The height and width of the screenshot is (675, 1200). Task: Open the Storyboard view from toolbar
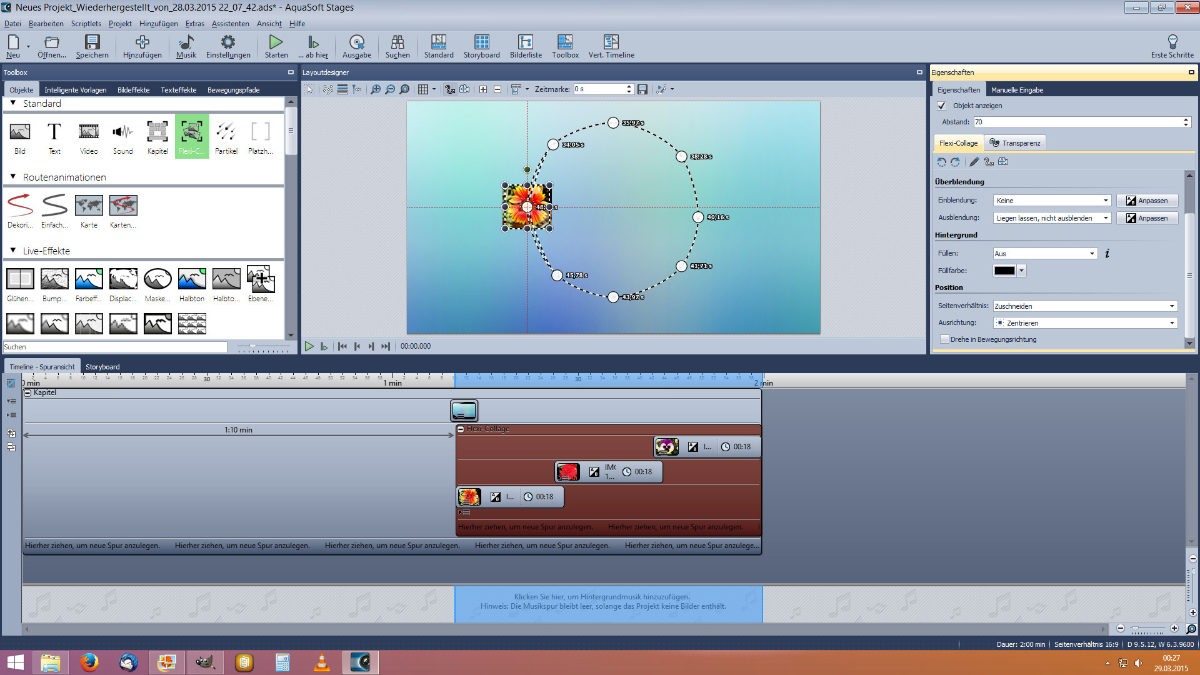pyautogui.click(x=481, y=43)
